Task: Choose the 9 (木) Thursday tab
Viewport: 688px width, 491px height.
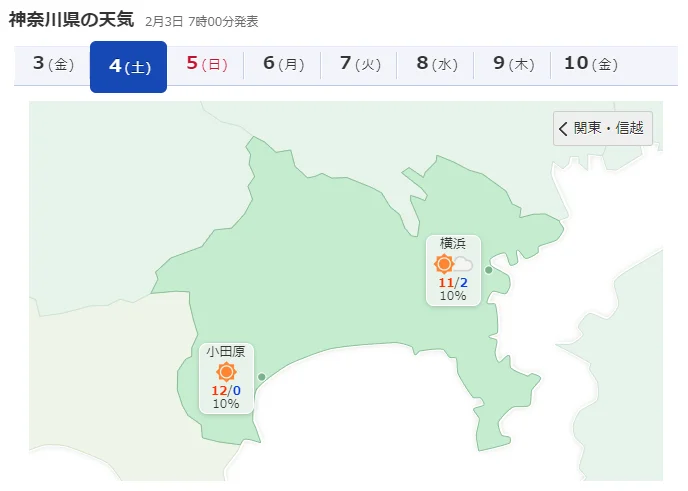Action: pos(512,65)
